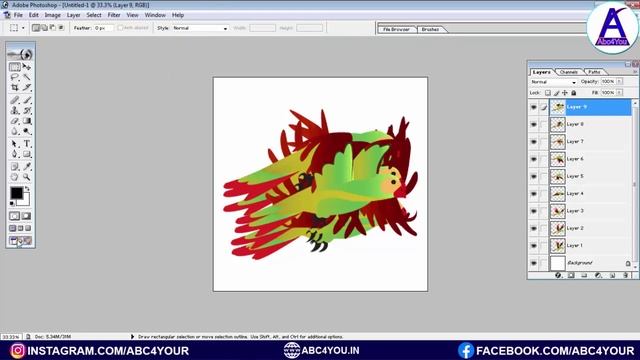Click Create new set folder icon

pos(584,276)
